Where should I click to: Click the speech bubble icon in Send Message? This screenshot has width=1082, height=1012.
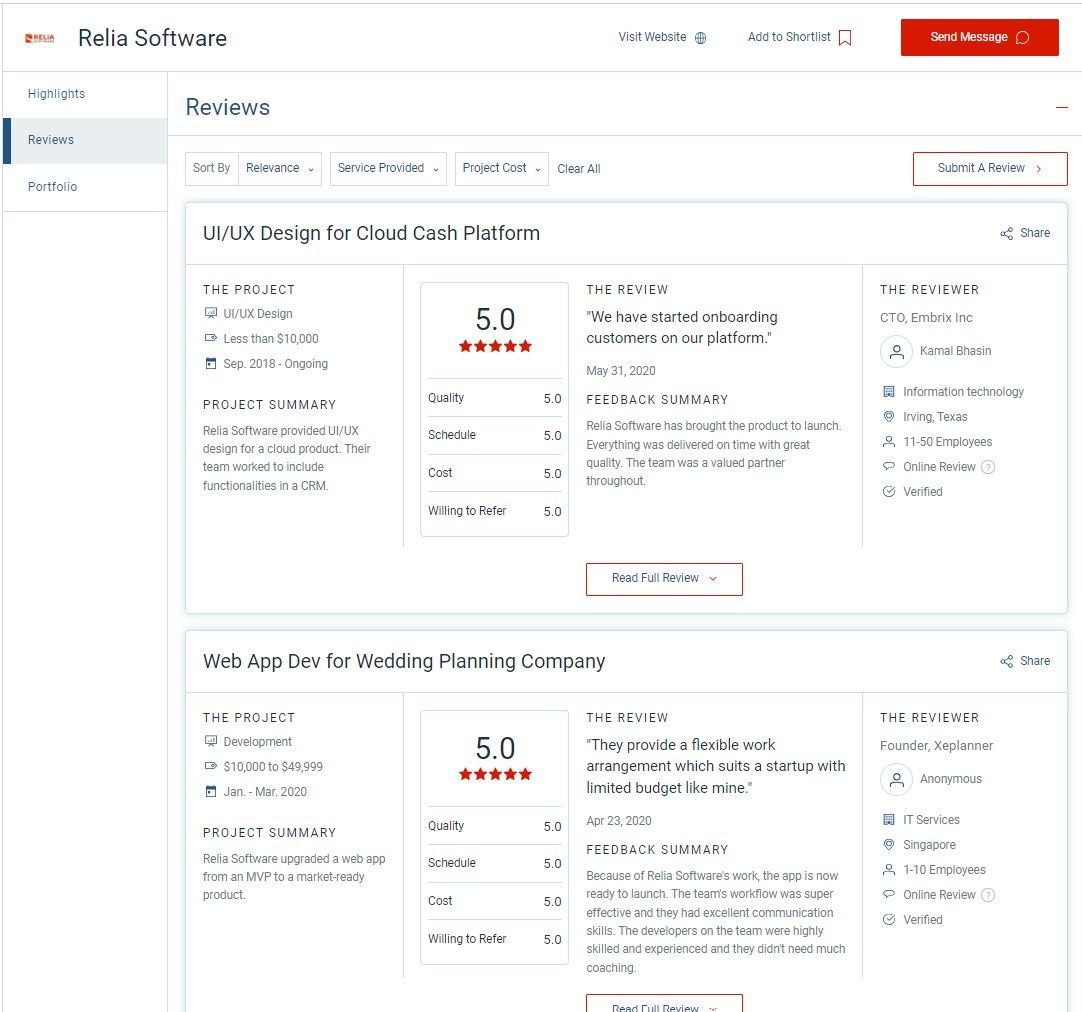pyautogui.click(x=1023, y=37)
